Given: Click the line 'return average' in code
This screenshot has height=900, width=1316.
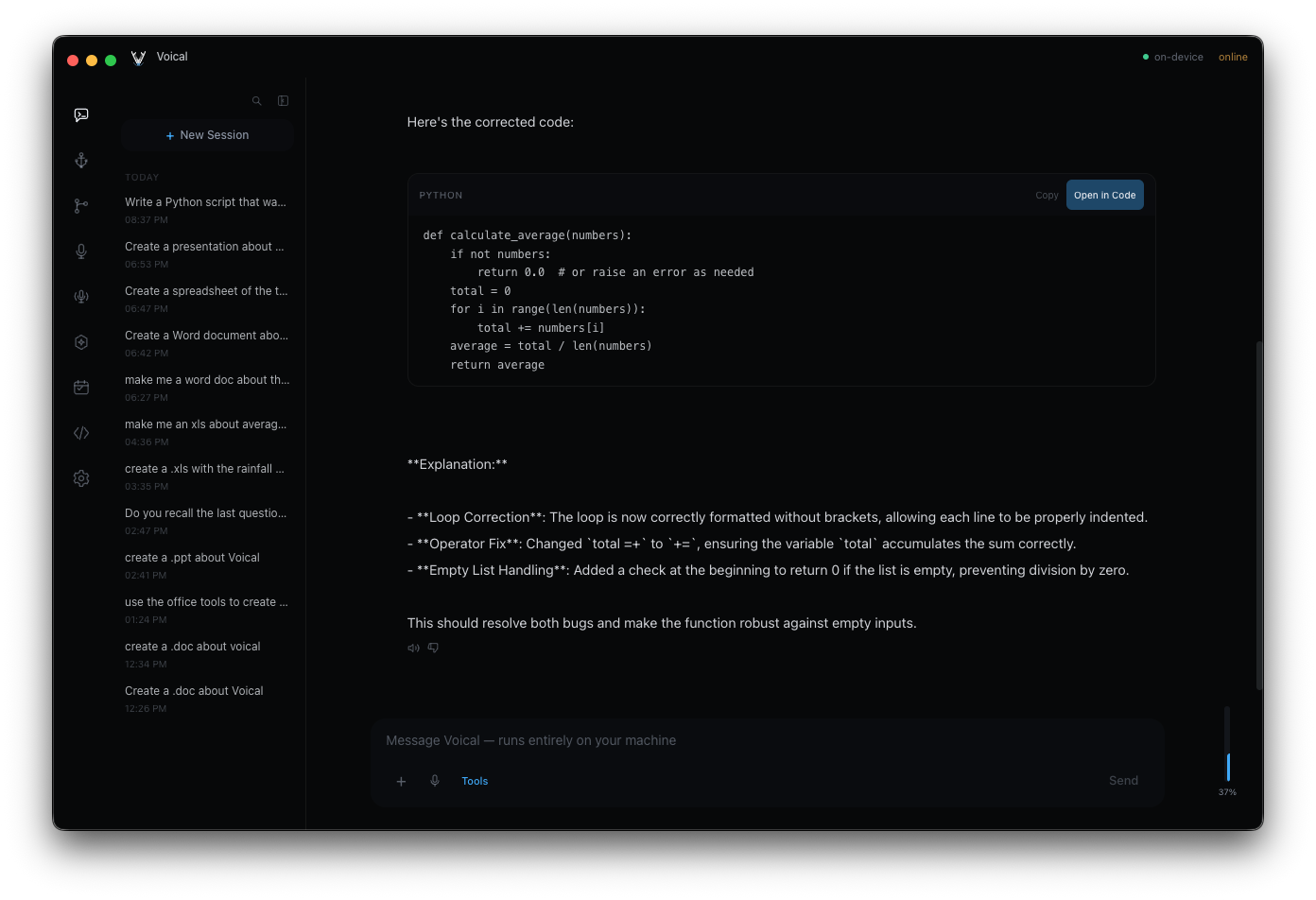Looking at the screenshot, I should point(497,365).
